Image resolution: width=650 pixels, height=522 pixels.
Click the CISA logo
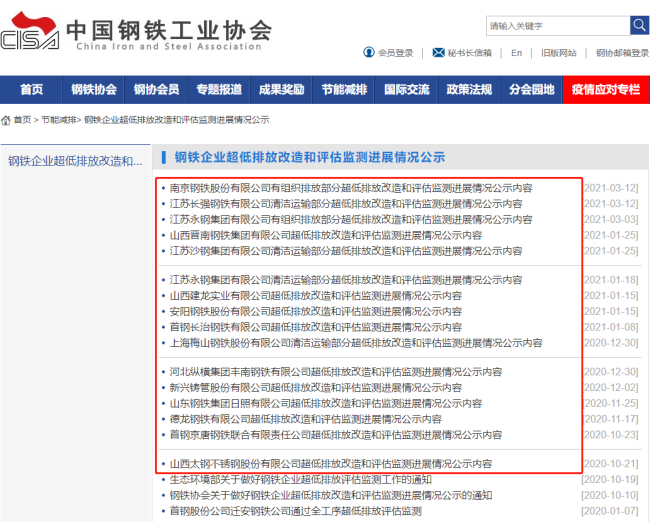tap(30, 31)
